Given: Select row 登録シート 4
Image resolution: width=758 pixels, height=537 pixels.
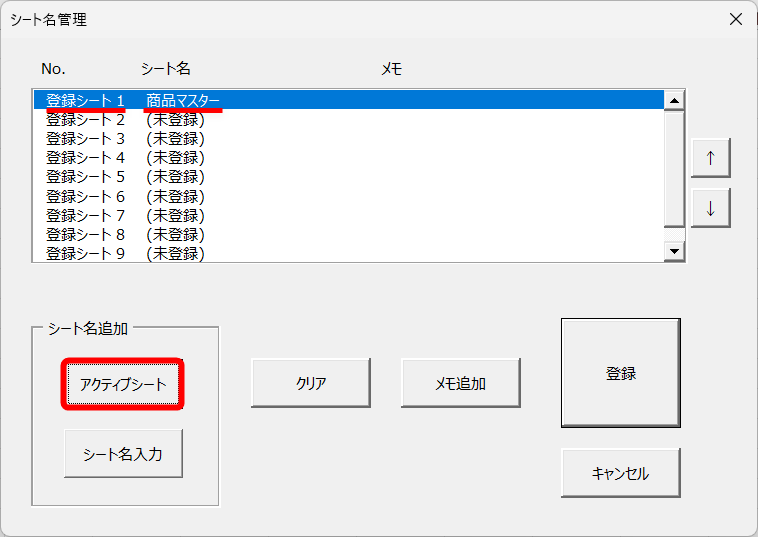Looking at the screenshot, I should [x=349, y=158].
